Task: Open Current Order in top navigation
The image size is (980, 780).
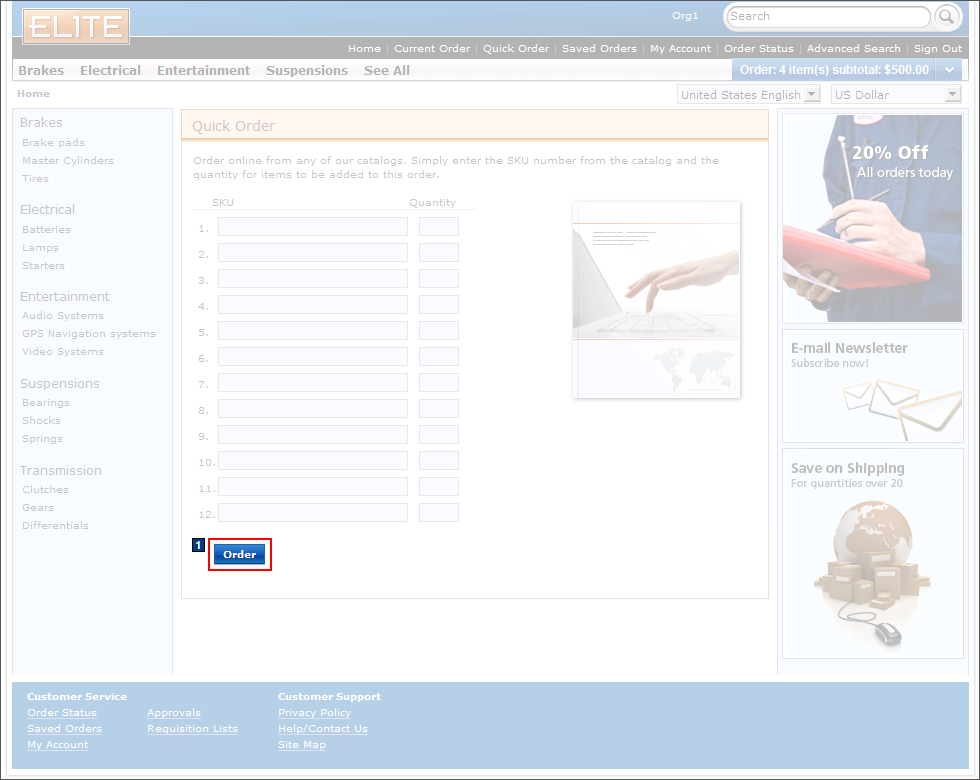Action: (432, 48)
